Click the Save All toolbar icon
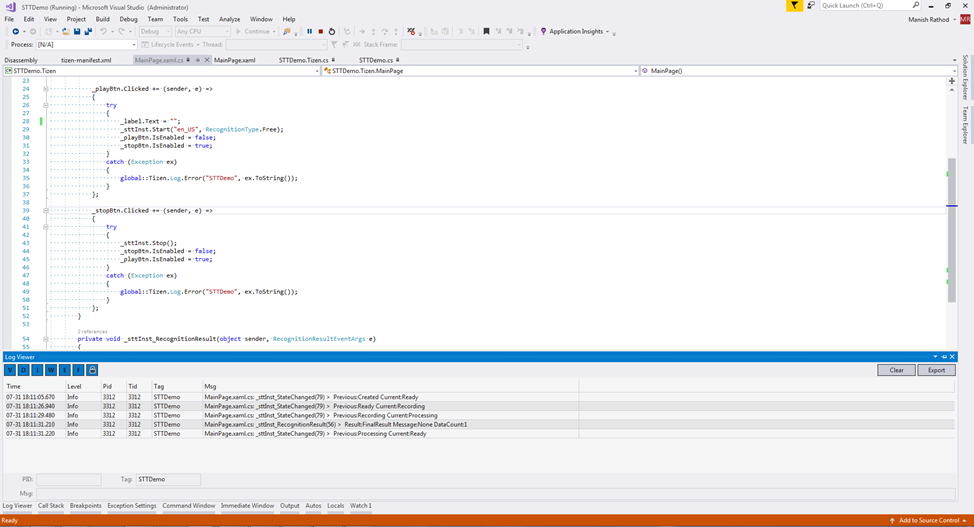974x527 pixels. (88, 31)
